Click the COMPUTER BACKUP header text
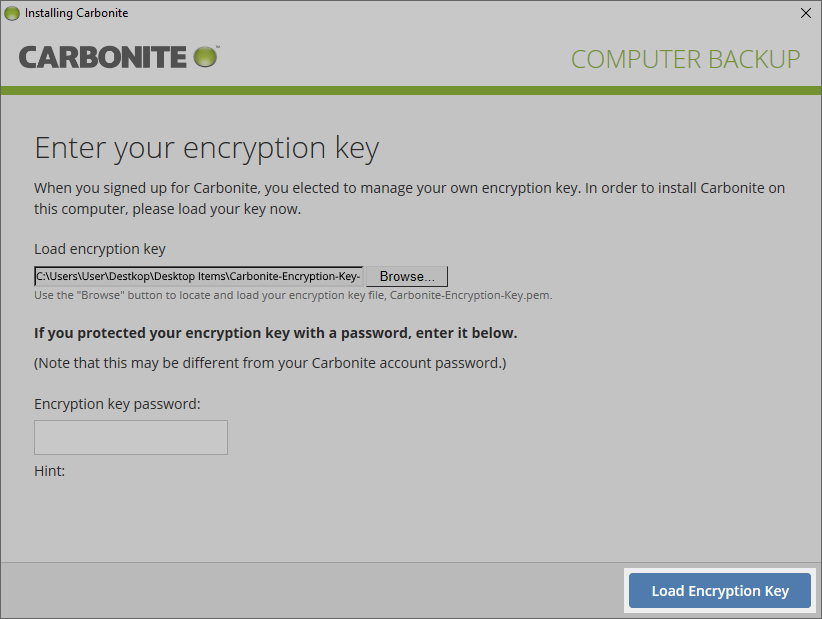The image size is (822, 619). point(685,59)
